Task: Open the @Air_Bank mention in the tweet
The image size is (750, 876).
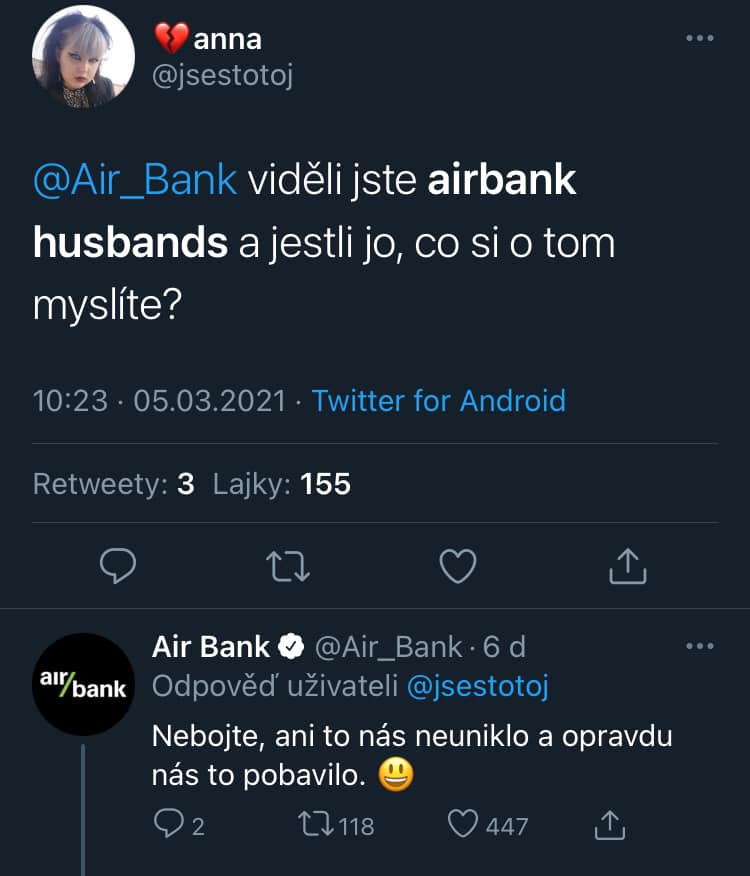Action: coord(135,180)
